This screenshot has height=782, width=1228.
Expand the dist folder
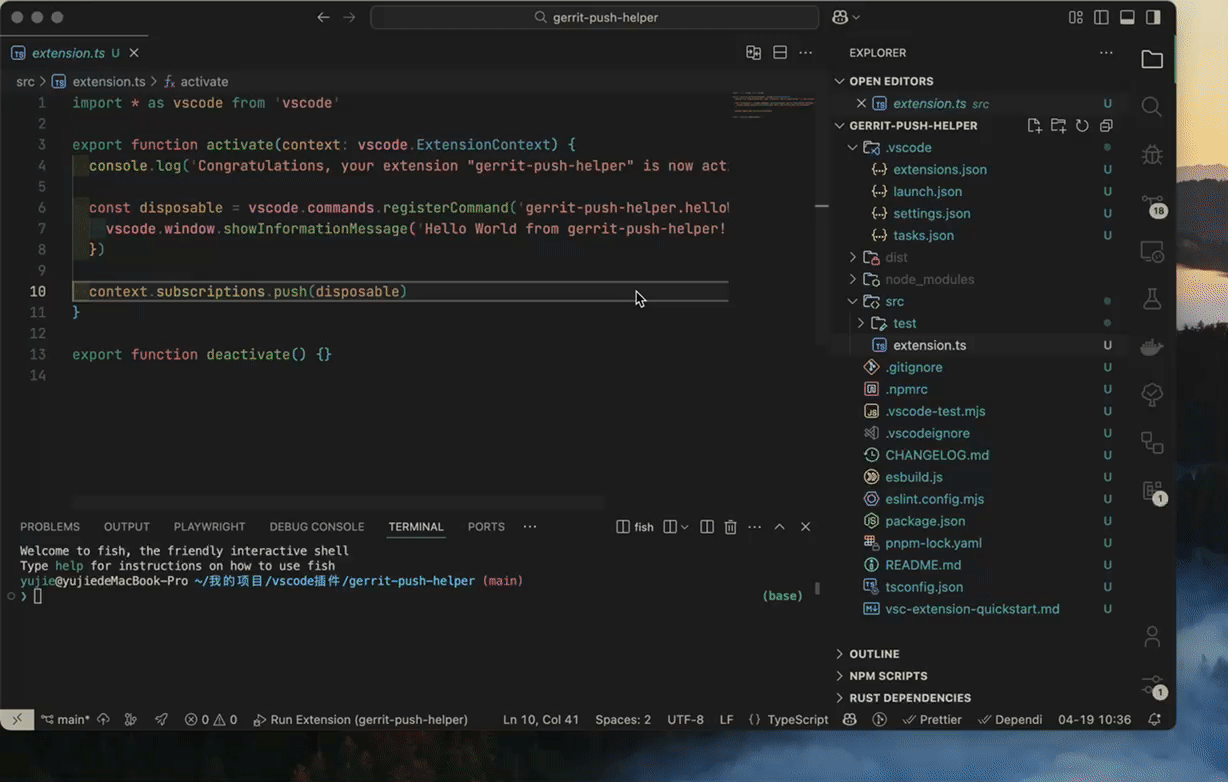pyautogui.click(x=852, y=258)
